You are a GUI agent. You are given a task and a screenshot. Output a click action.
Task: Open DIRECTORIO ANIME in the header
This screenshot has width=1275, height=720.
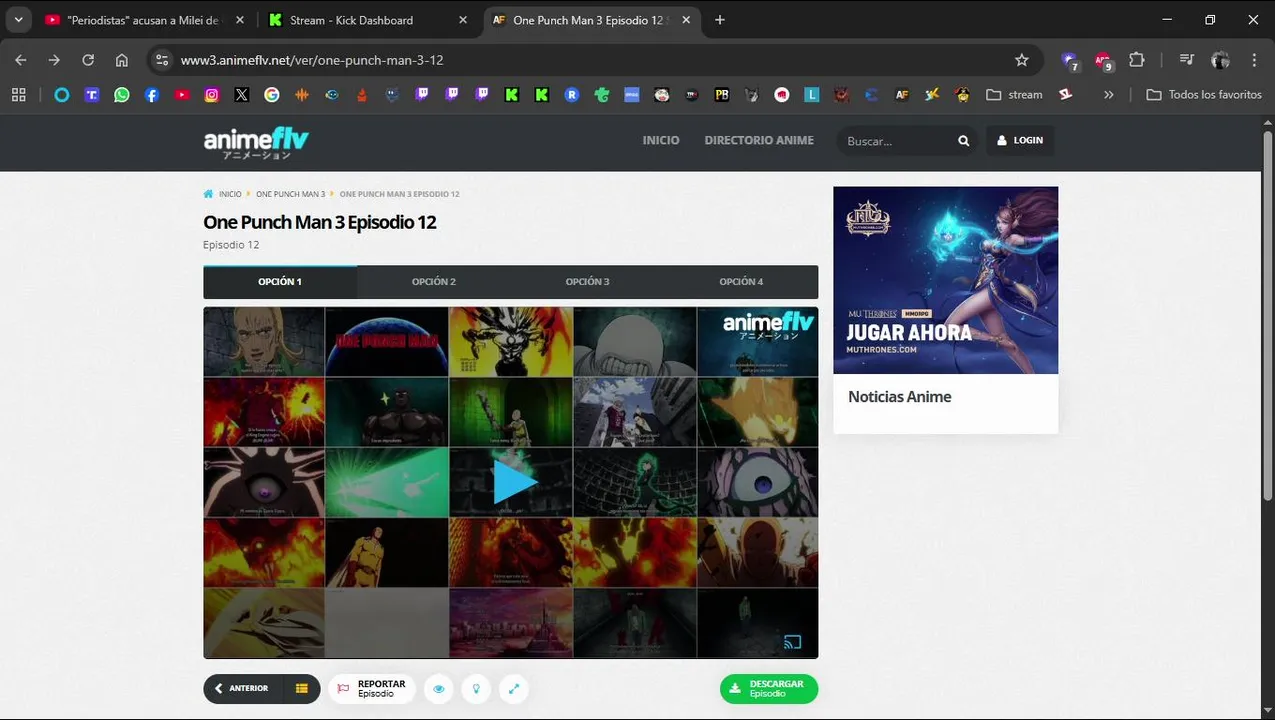[759, 141]
